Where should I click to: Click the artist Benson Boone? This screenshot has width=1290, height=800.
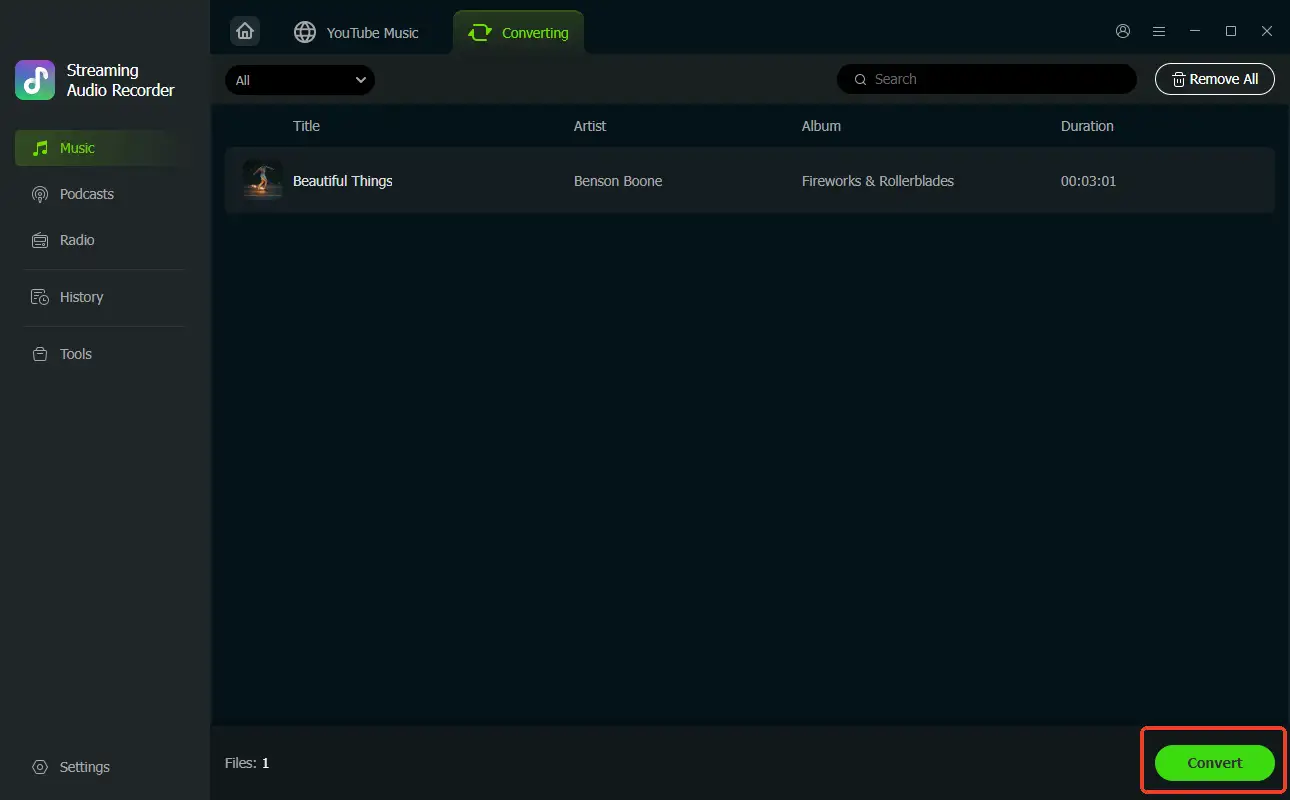(x=618, y=181)
